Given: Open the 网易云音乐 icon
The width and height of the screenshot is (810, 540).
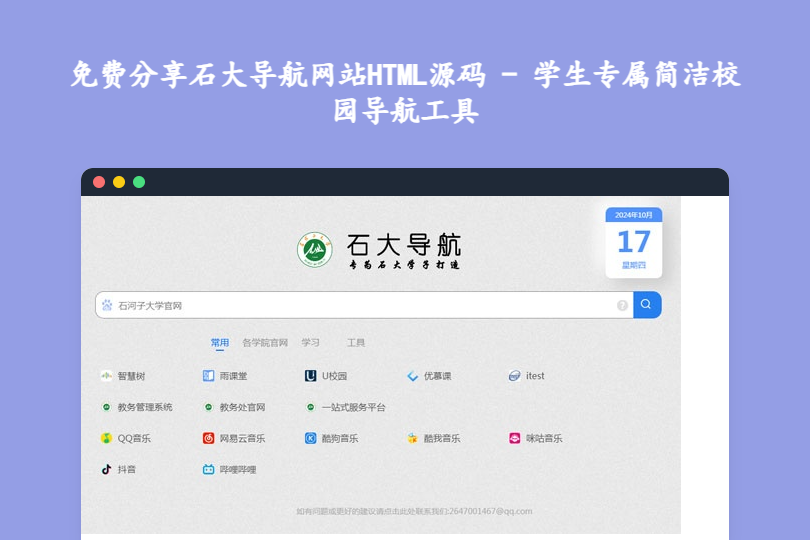Looking at the screenshot, I should click(x=208, y=438).
